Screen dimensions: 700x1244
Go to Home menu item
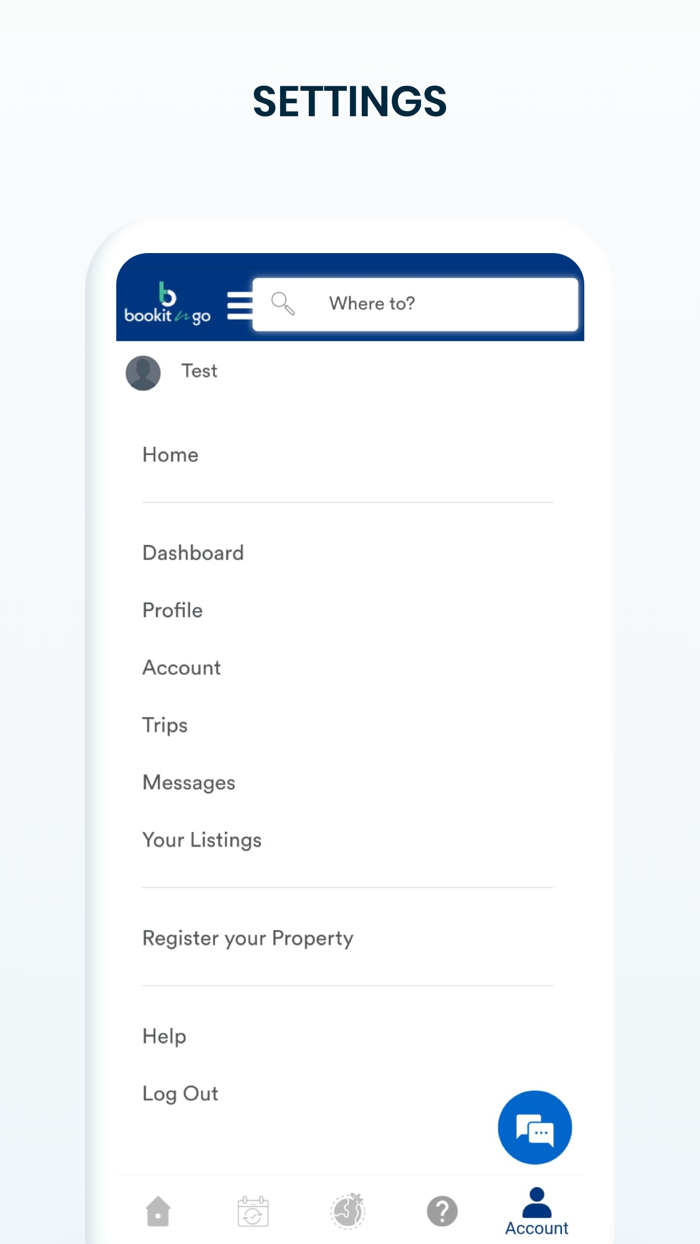click(x=170, y=455)
